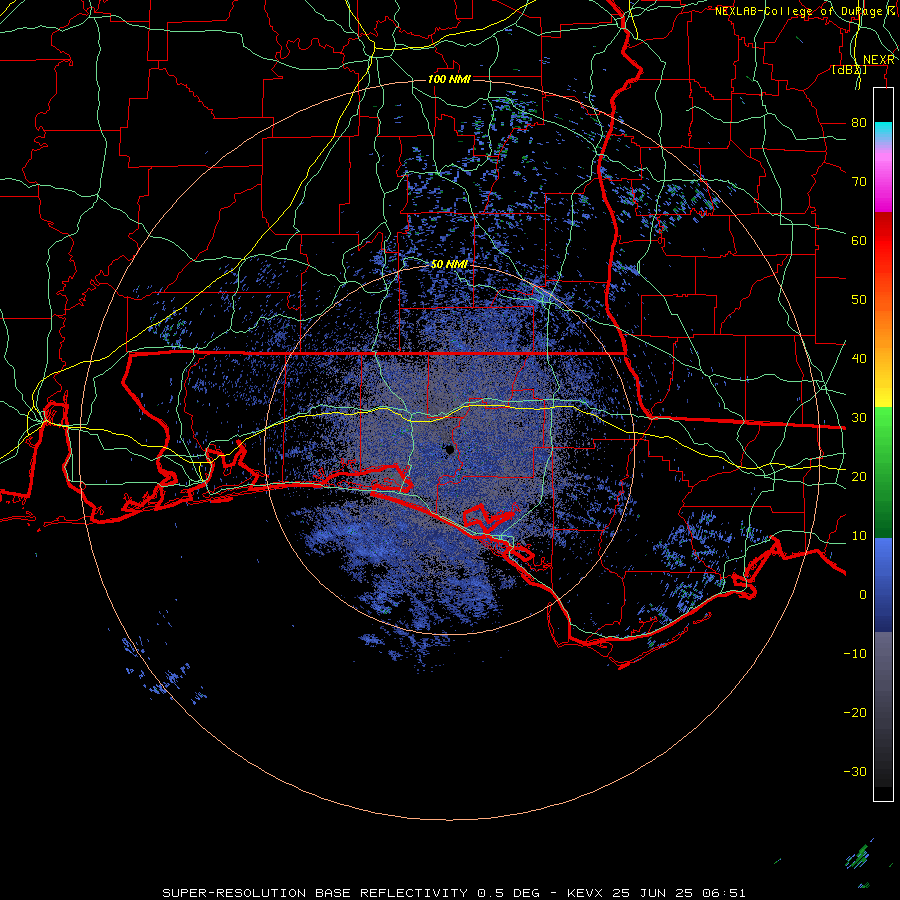Click the 0 value on the dBZ scale
The image size is (900, 900).
pos(863,595)
